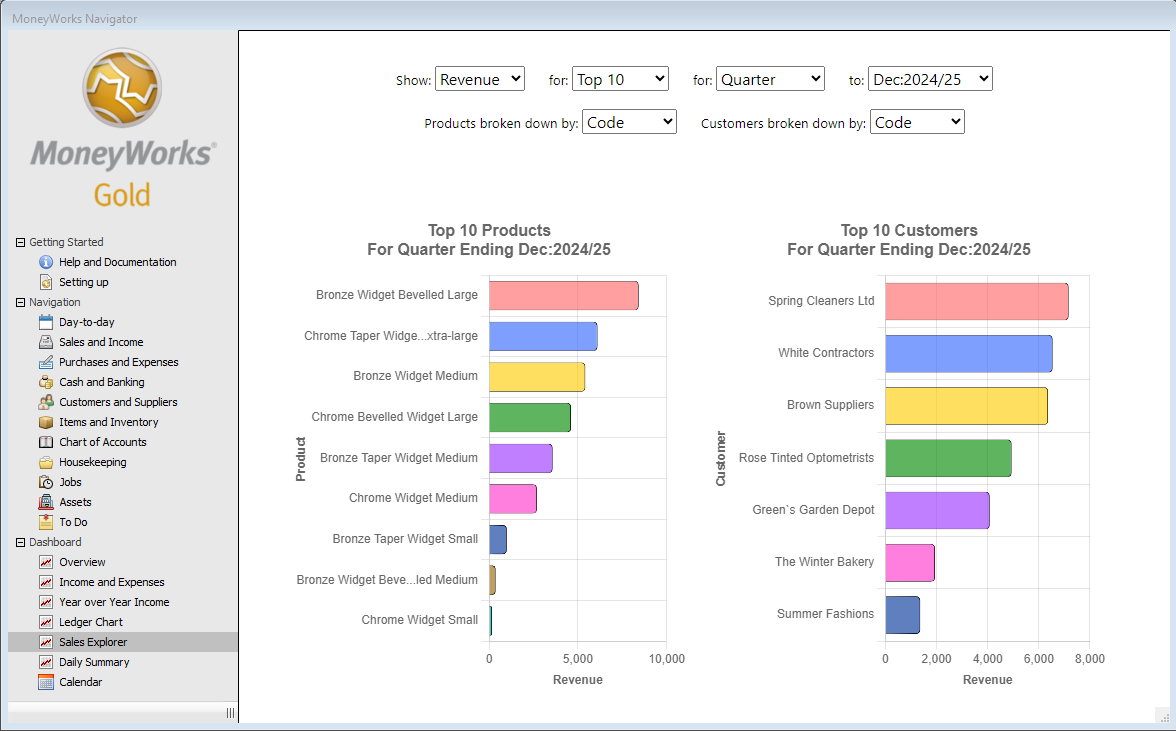
Task: Collapse the Getting Started section
Action: (20, 242)
